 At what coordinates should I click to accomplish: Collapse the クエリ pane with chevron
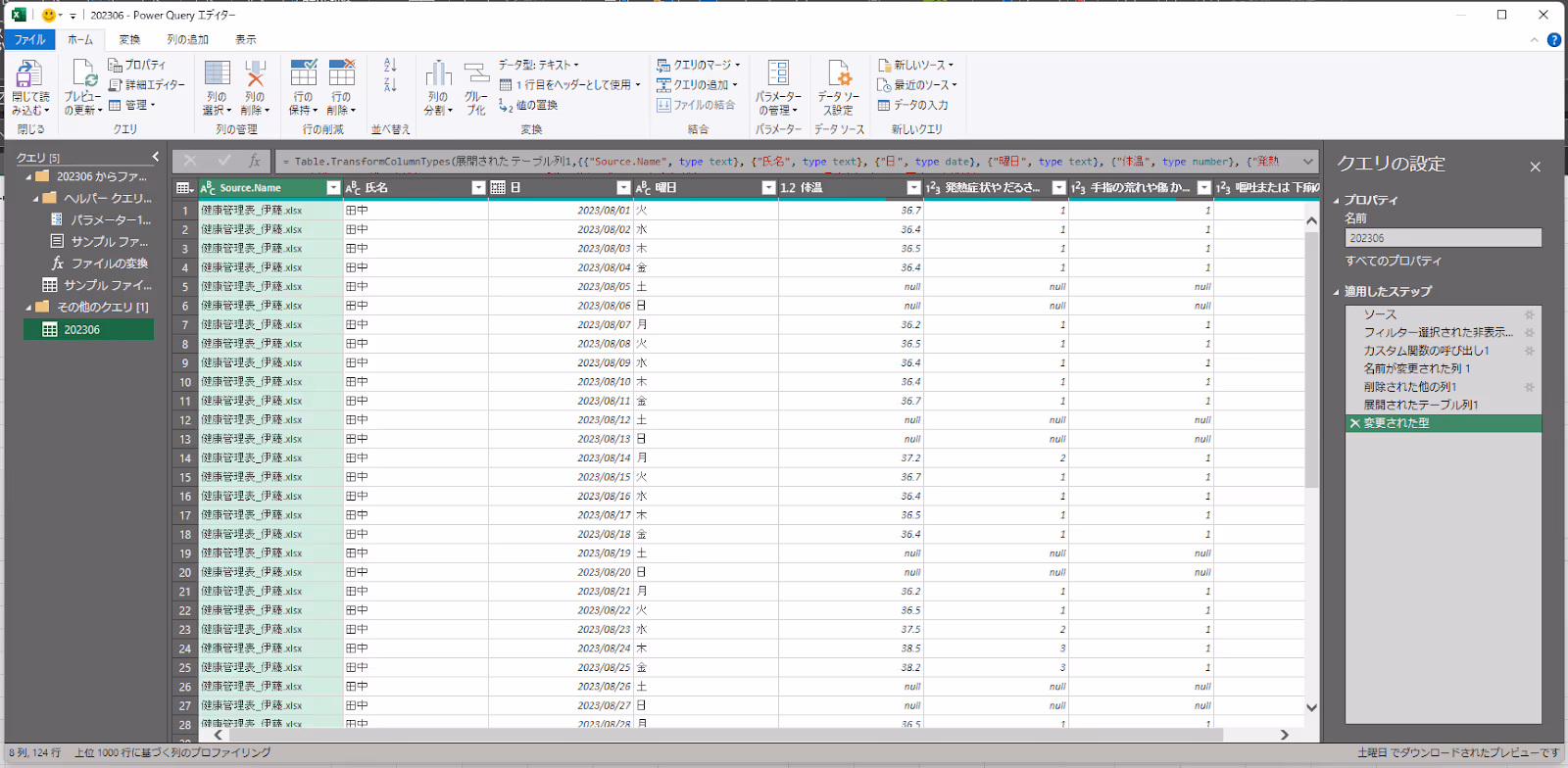pos(156,157)
